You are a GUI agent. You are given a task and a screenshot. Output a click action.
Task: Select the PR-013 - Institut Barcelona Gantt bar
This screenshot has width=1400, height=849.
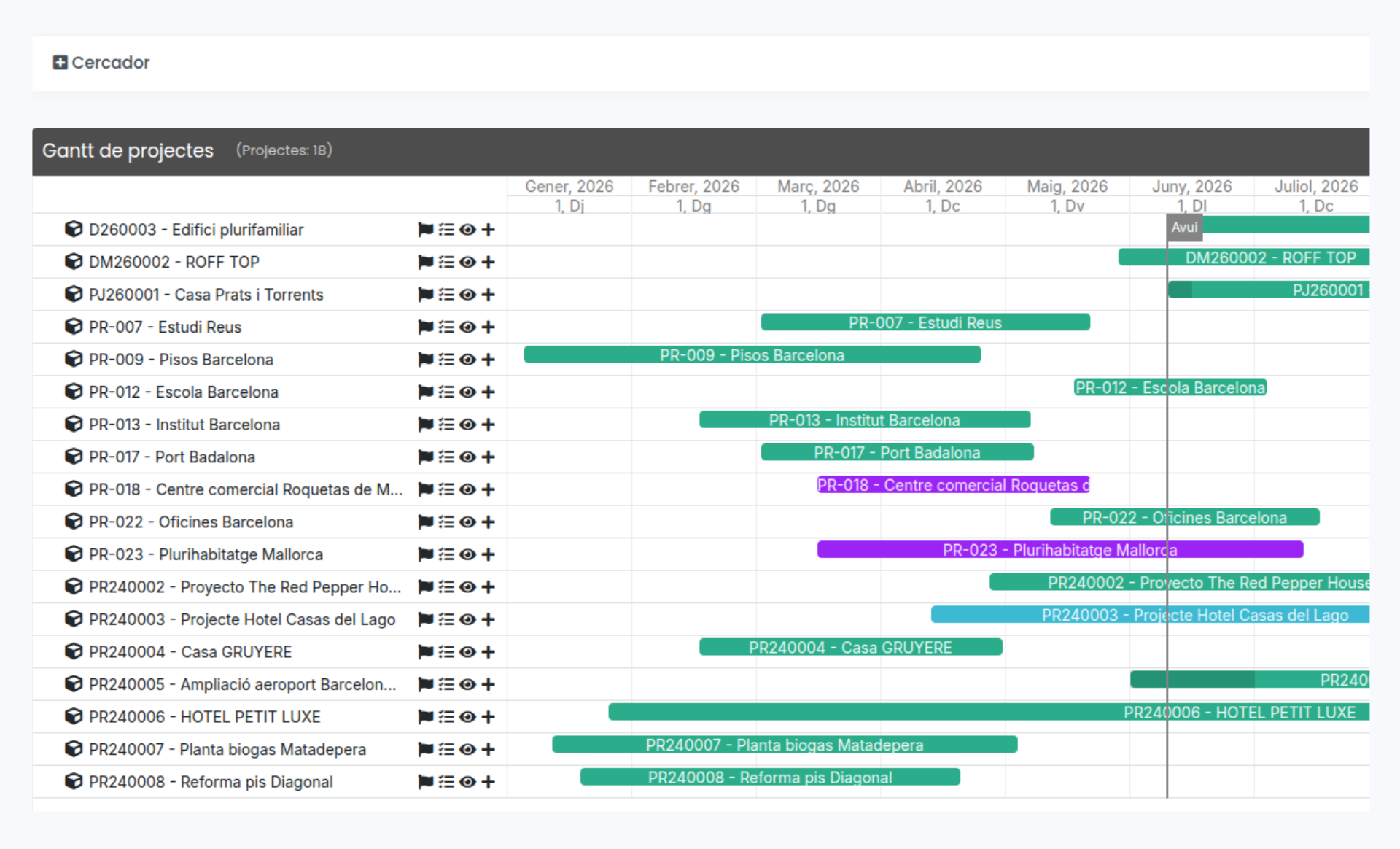click(865, 420)
